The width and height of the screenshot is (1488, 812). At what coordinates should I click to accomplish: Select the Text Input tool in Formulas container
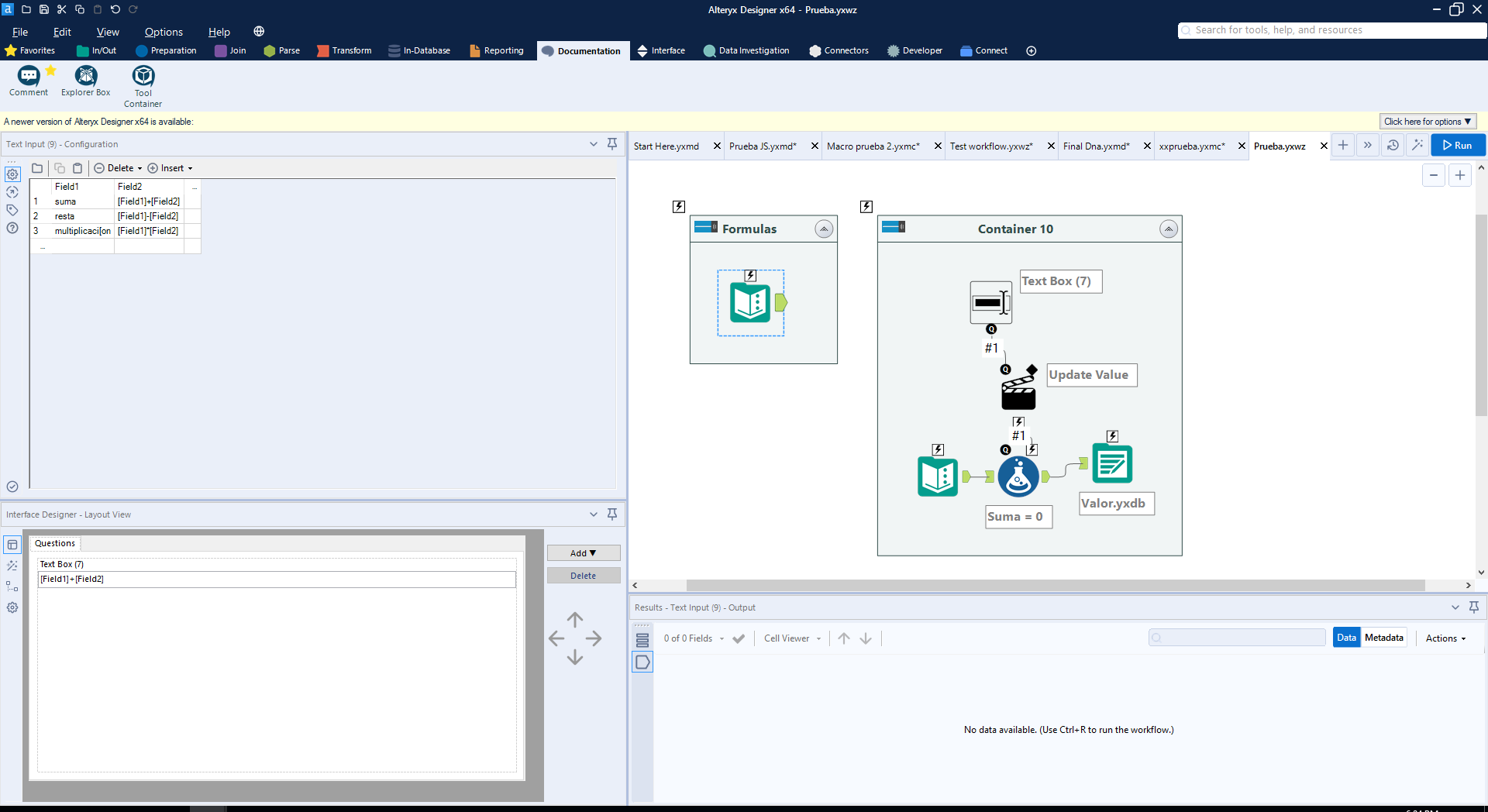[749, 302]
